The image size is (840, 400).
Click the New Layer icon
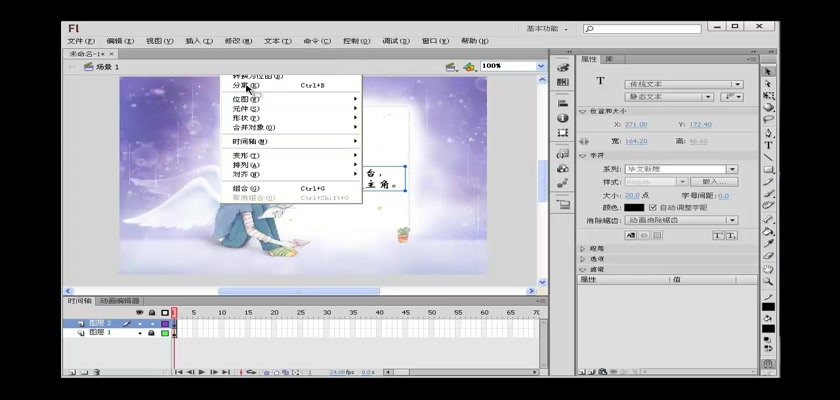[x=72, y=372]
